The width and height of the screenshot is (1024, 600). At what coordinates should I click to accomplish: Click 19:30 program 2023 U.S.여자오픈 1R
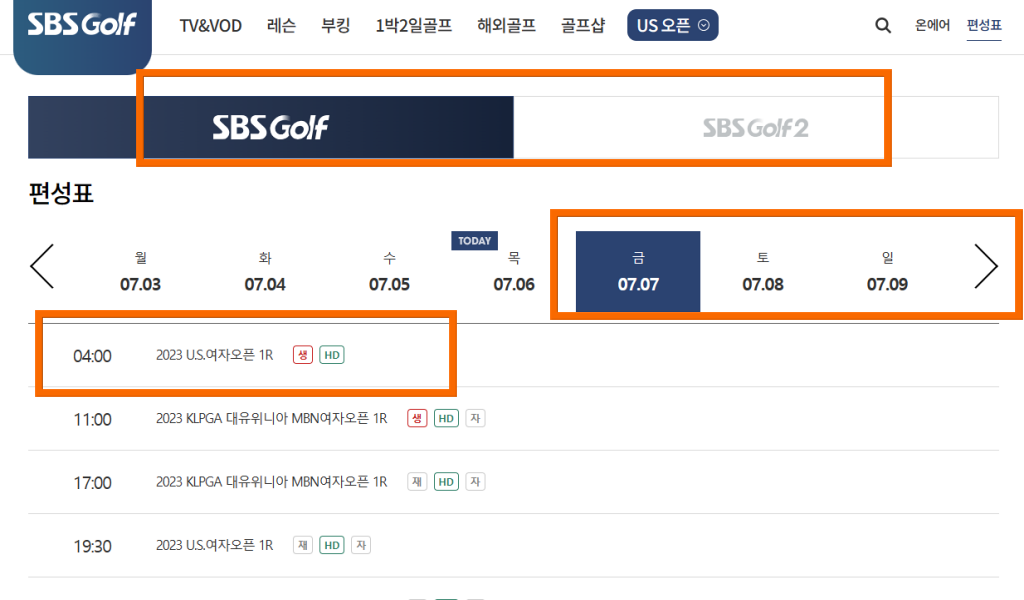pos(214,545)
